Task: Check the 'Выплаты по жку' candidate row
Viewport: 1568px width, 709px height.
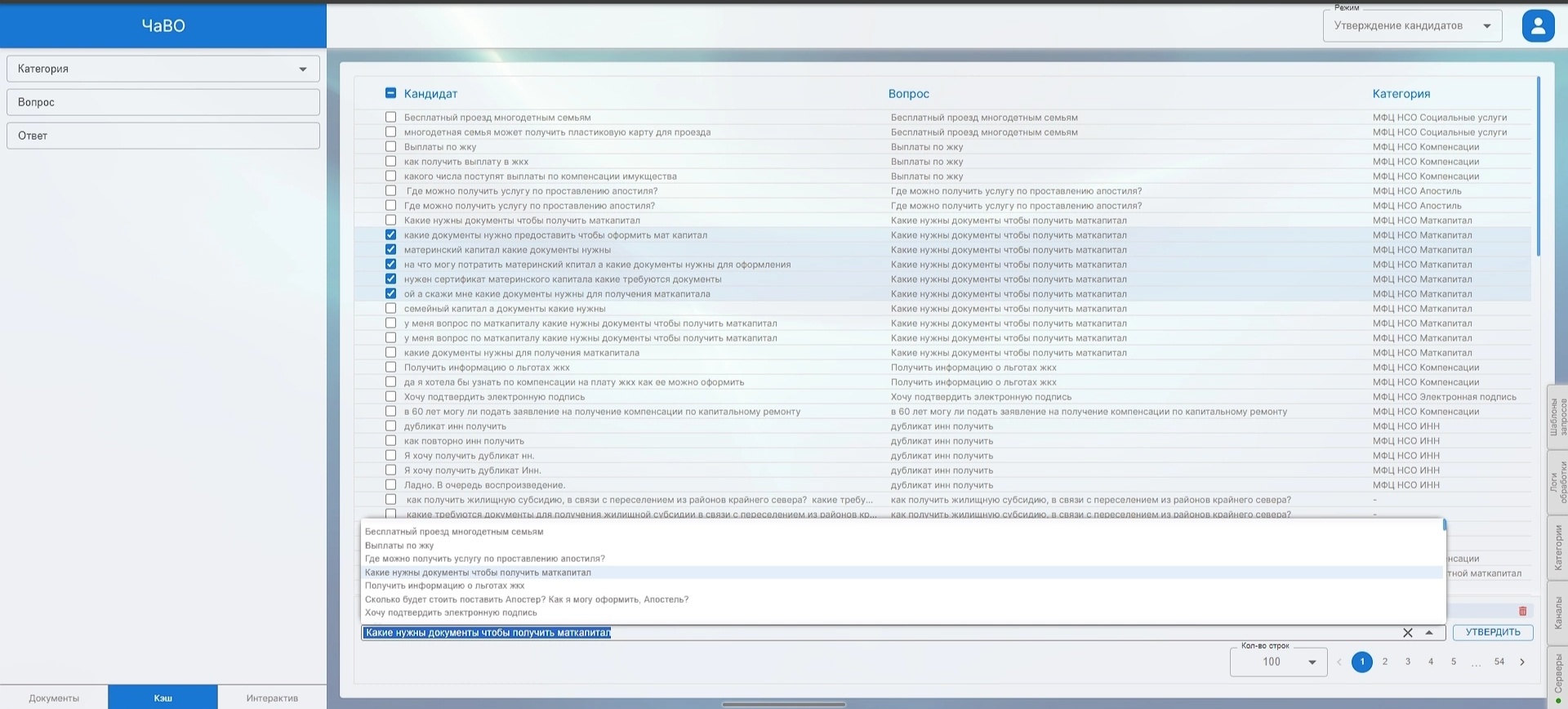Action: click(x=390, y=147)
